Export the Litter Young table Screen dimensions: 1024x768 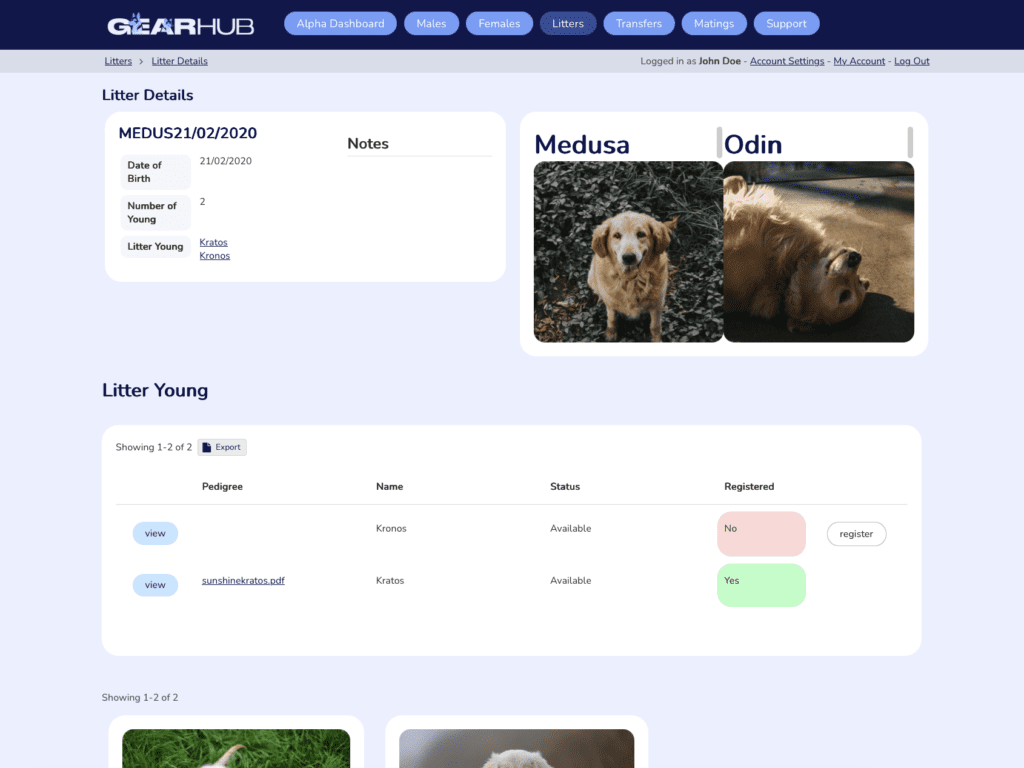click(222, 447)
